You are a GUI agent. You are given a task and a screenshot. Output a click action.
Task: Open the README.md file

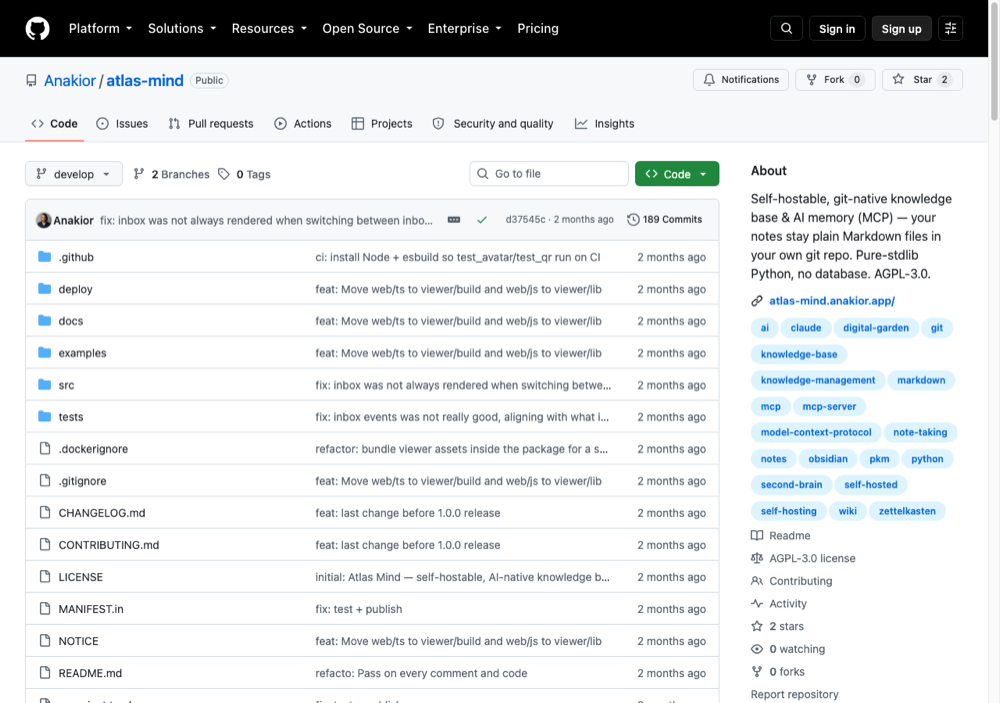90,673
